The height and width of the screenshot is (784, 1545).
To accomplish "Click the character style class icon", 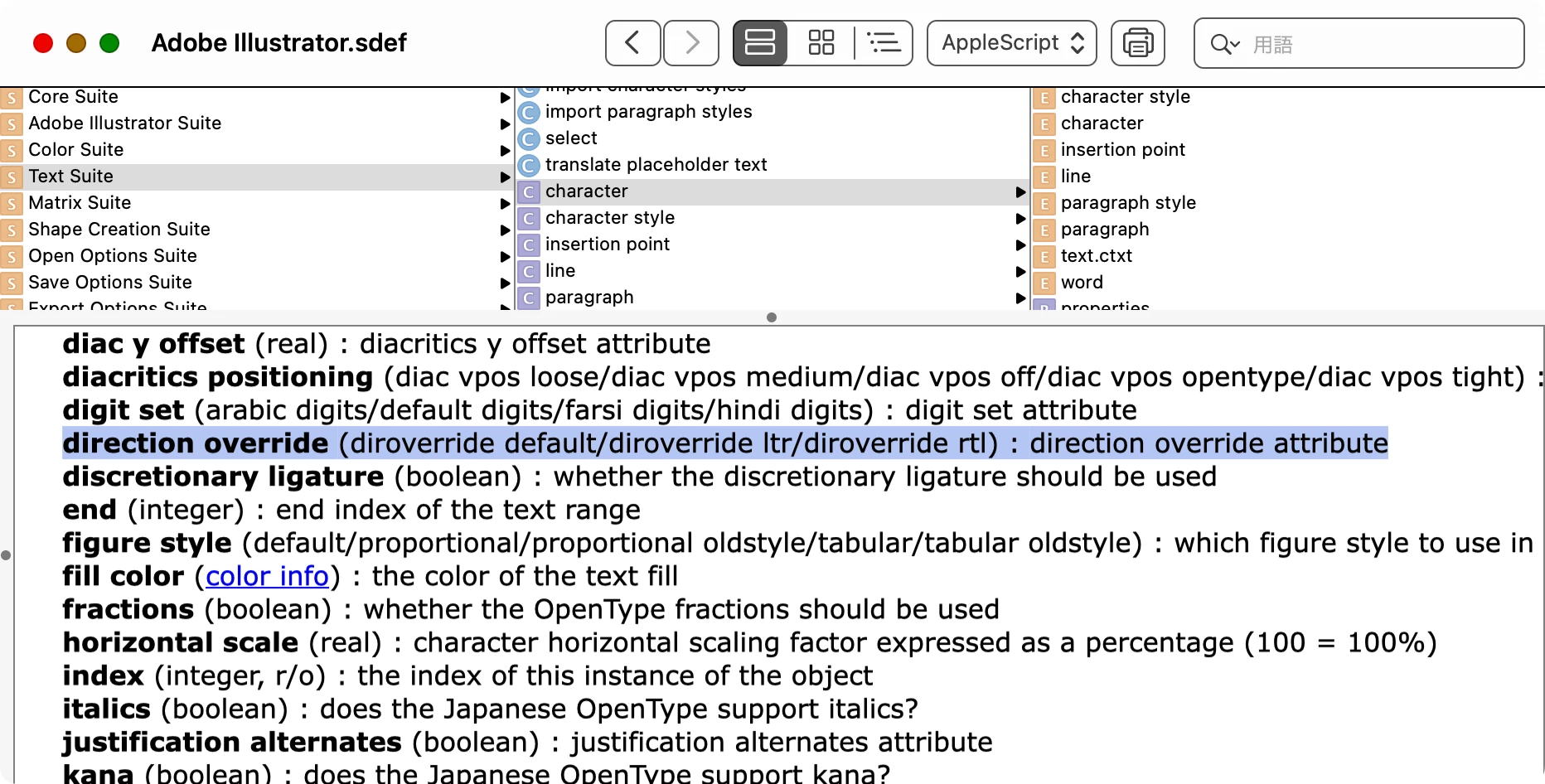I will click(529, 219).
